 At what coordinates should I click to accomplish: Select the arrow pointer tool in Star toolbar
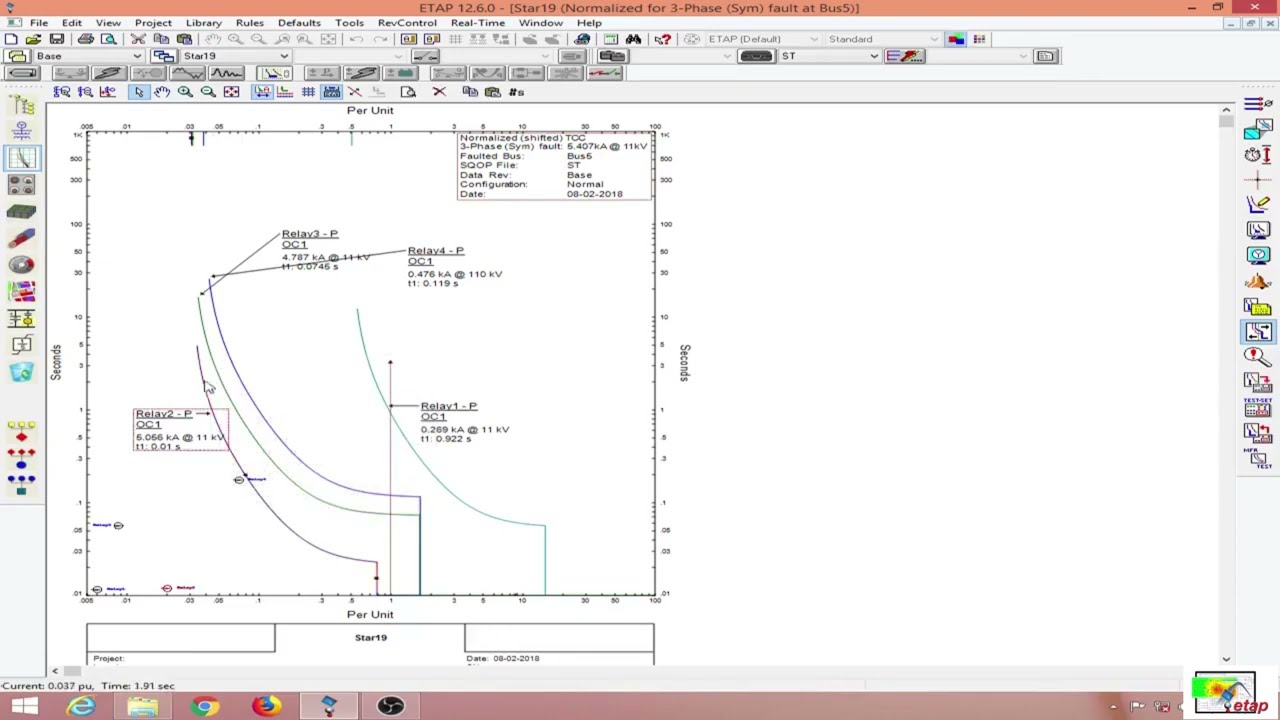click(139, 92)
